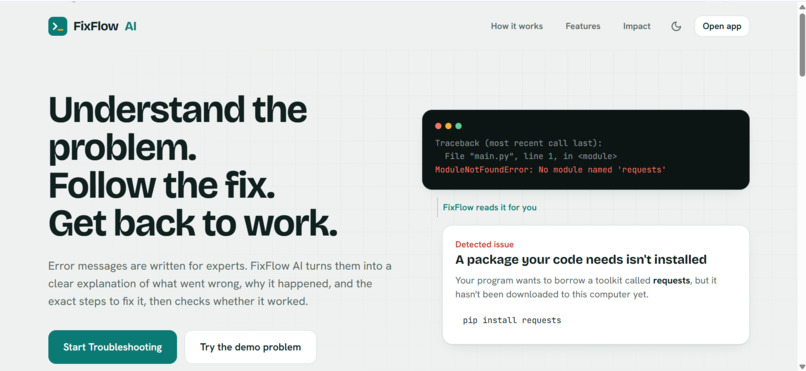Click the pip install requests command
Image resolution: width=806 pixels, height=371 pixels.
point(512,320)
